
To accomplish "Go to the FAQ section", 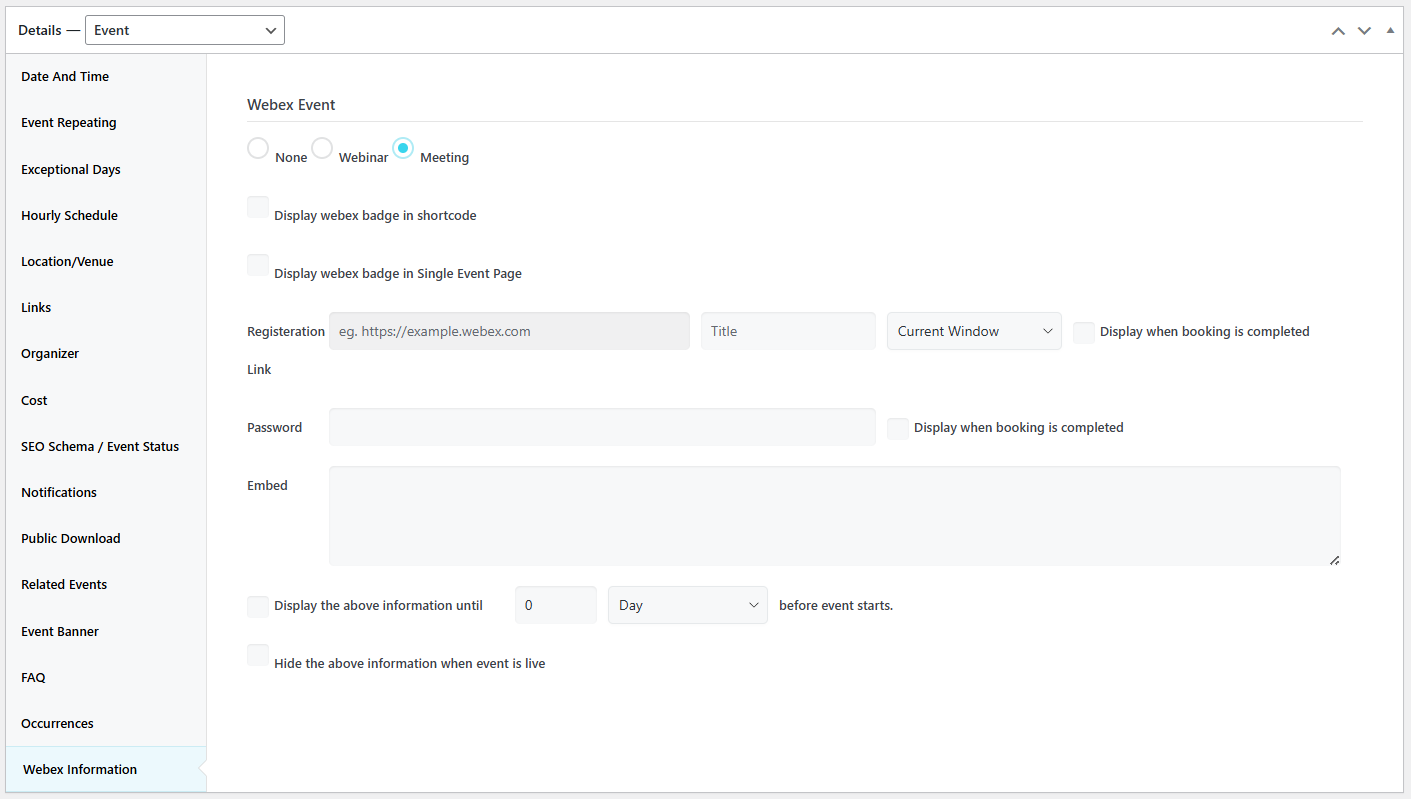I will point(32,677).
